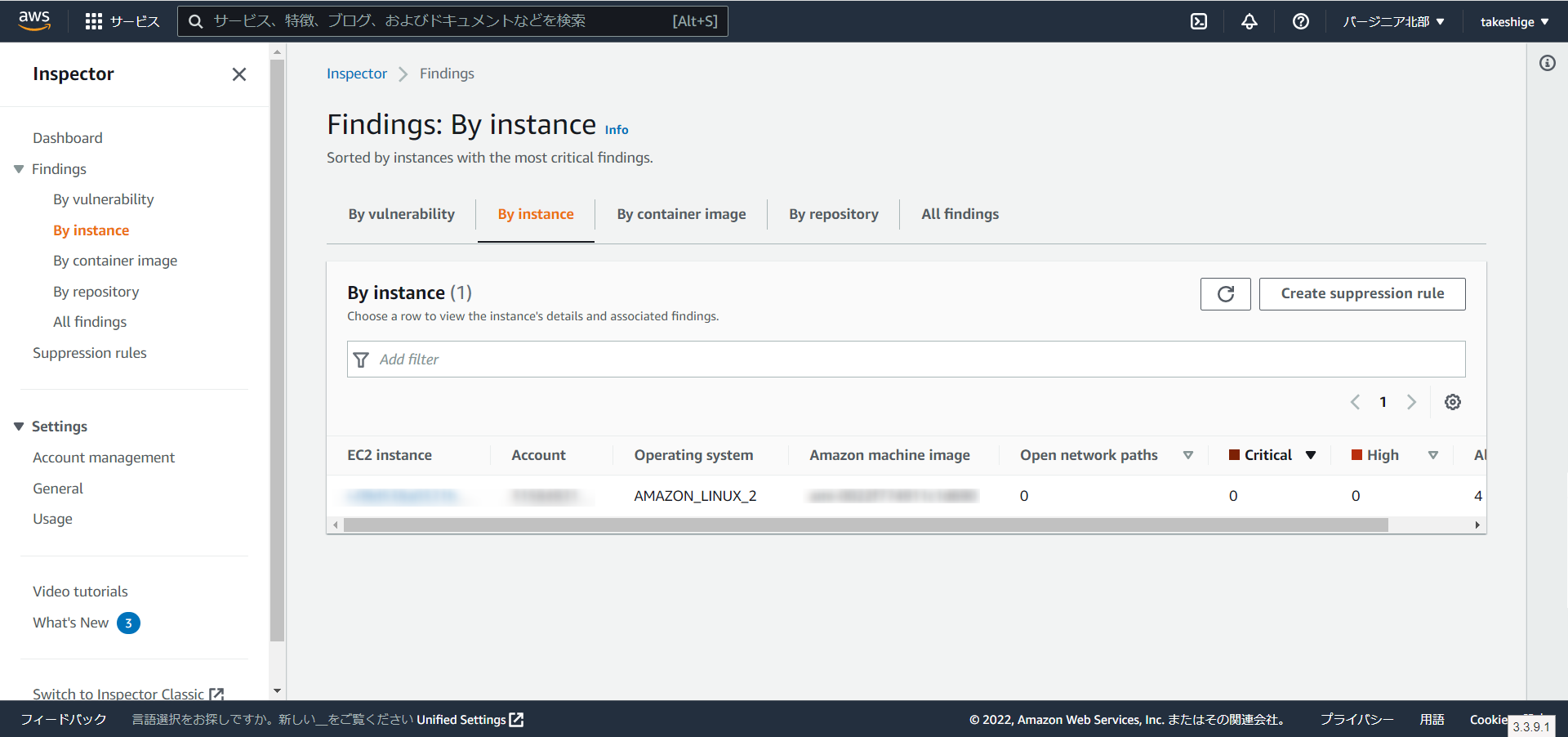1568x737 pixels.
Task: Open All findings in side navigation
Action: [90, 322]
